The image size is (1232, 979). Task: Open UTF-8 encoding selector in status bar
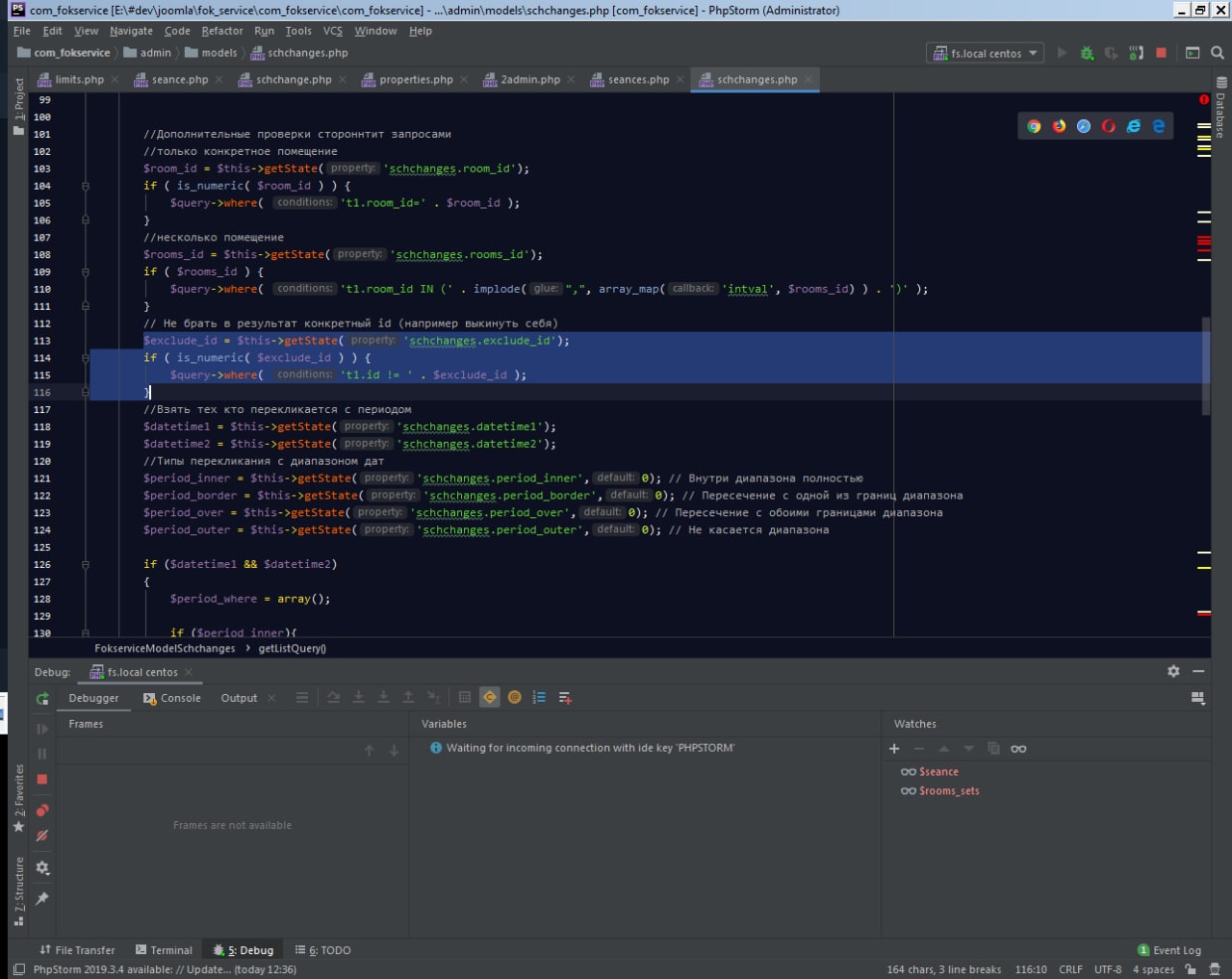click(1107, 969)
